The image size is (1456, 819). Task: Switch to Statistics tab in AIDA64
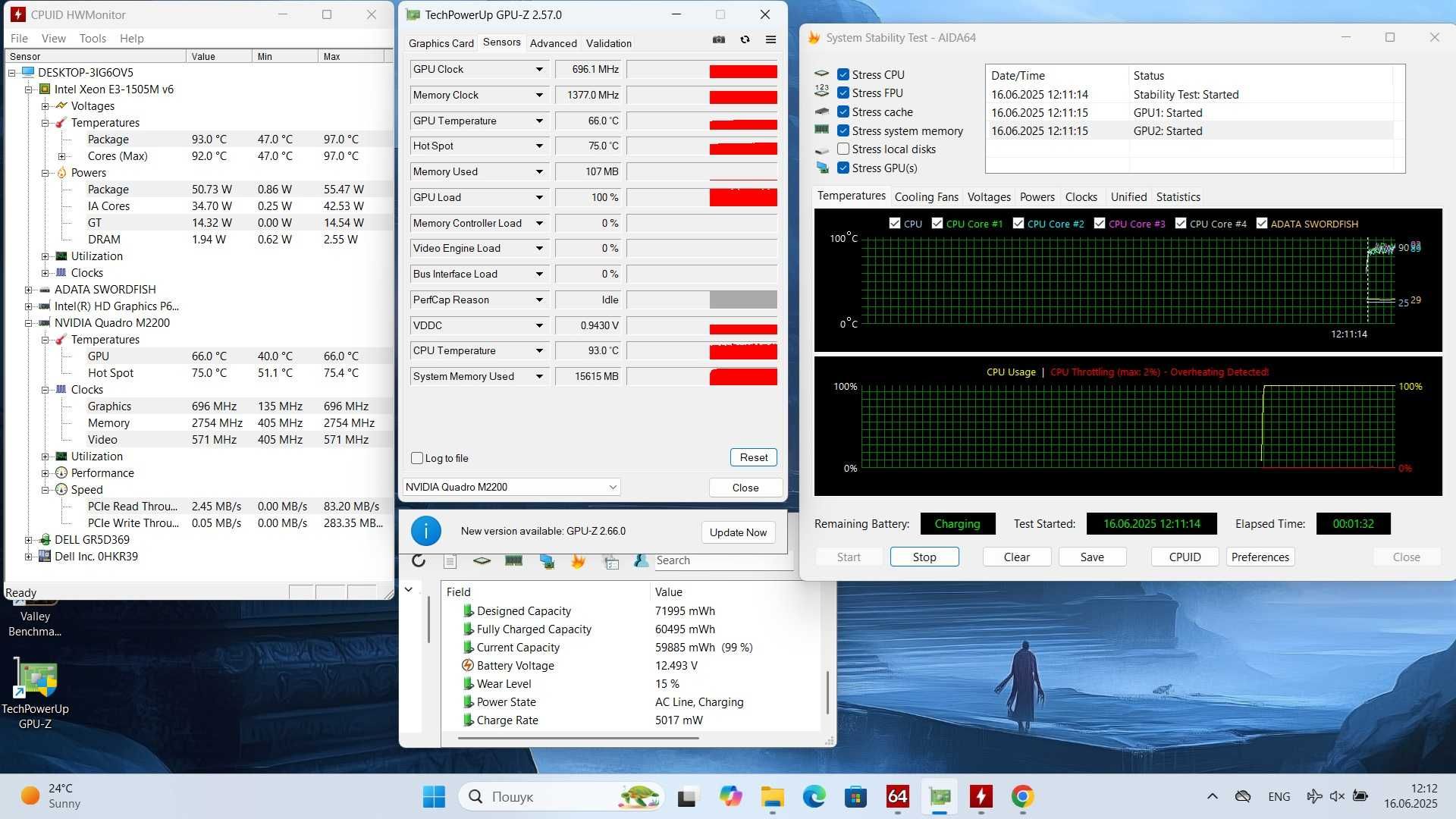tap(1178, 196)
